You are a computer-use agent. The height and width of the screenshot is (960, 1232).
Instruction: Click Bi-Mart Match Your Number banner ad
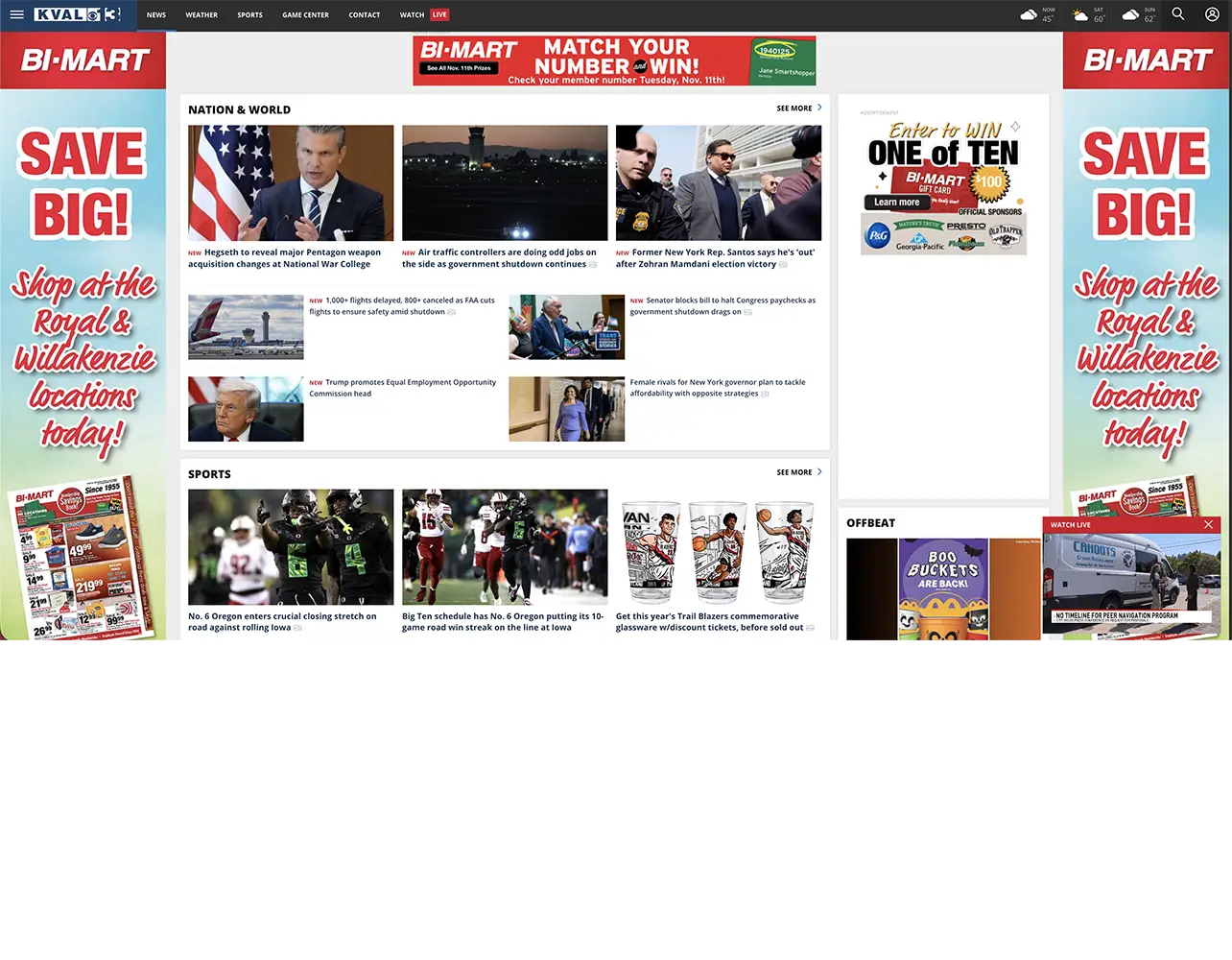(614, 61)
